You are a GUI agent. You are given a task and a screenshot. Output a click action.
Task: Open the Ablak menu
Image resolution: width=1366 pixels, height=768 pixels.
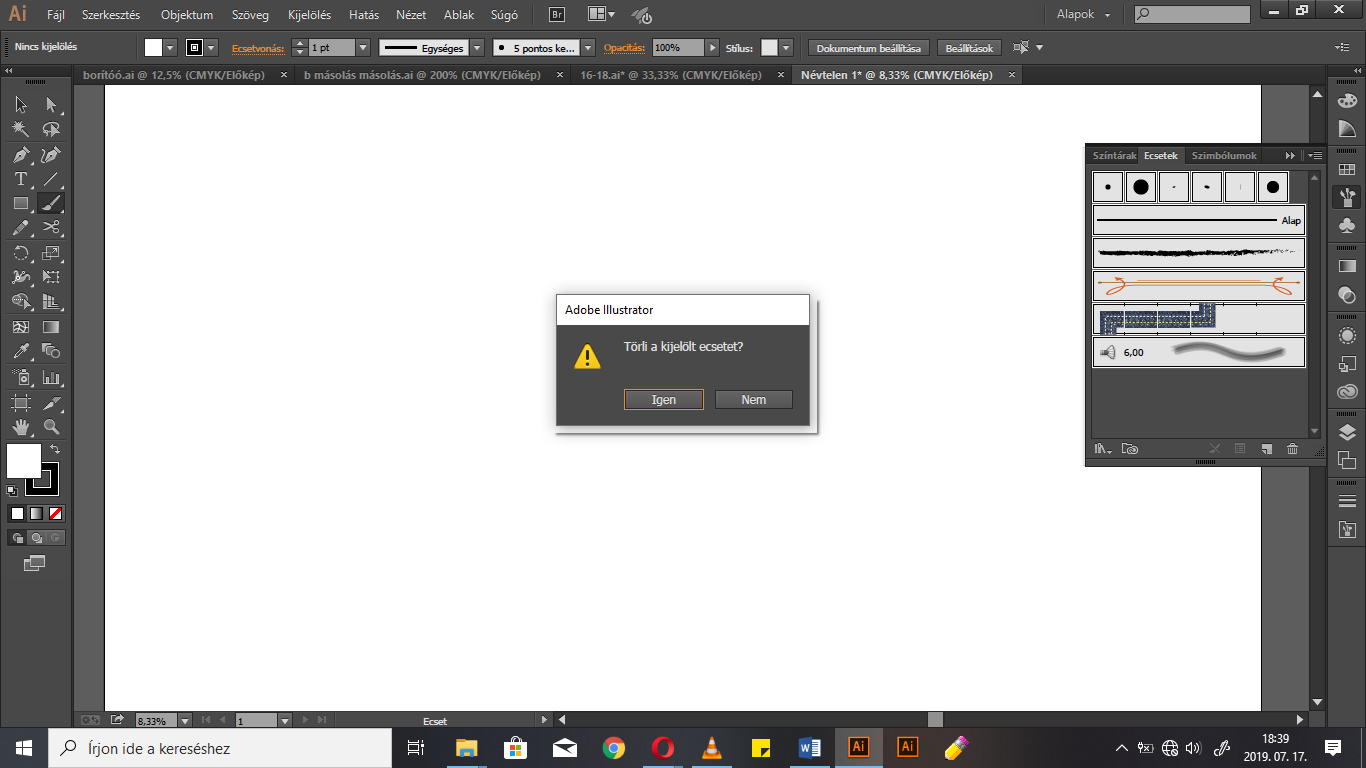point(459,15)
